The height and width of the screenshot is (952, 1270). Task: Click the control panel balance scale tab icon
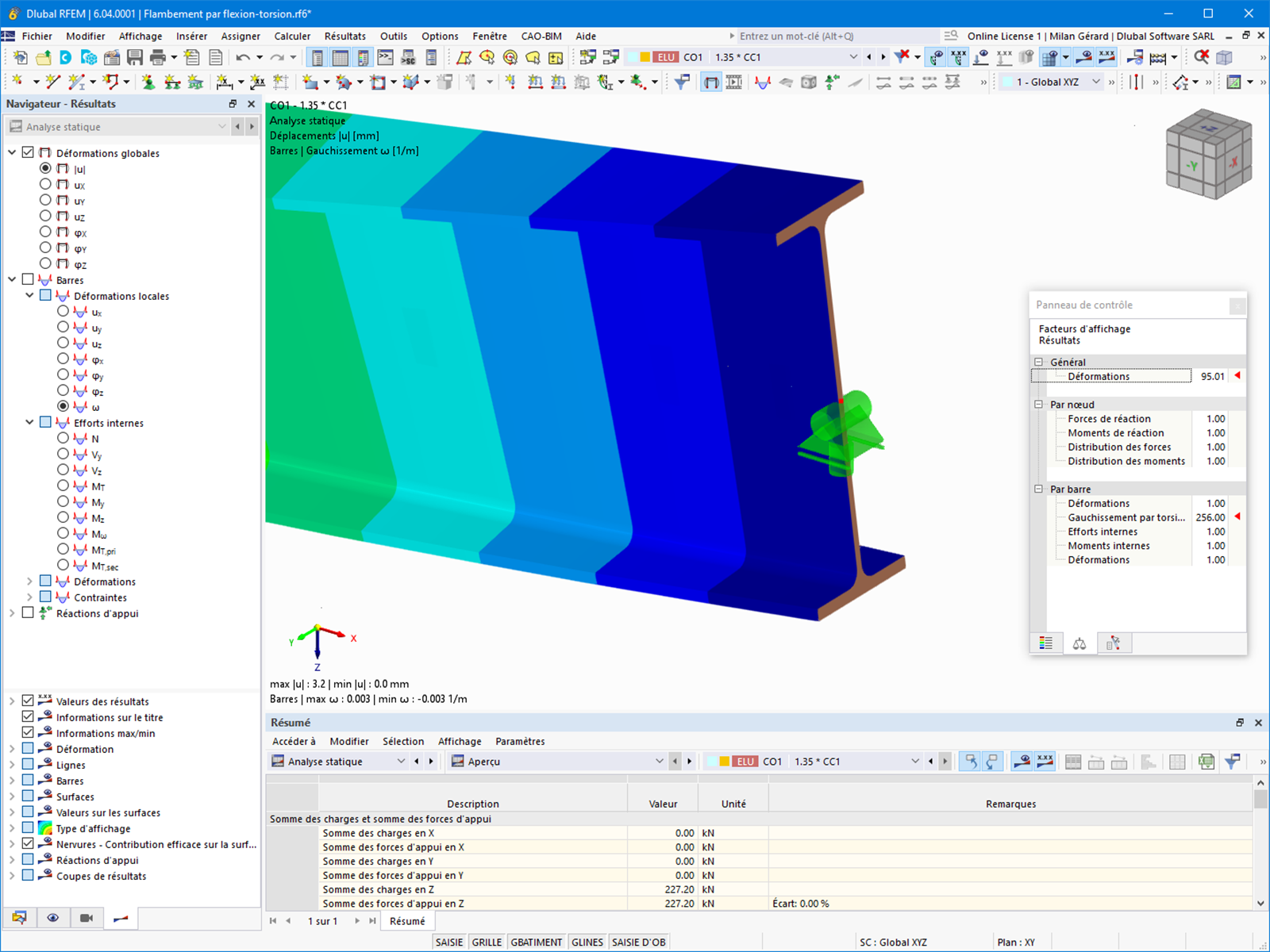coord(1079,643)
